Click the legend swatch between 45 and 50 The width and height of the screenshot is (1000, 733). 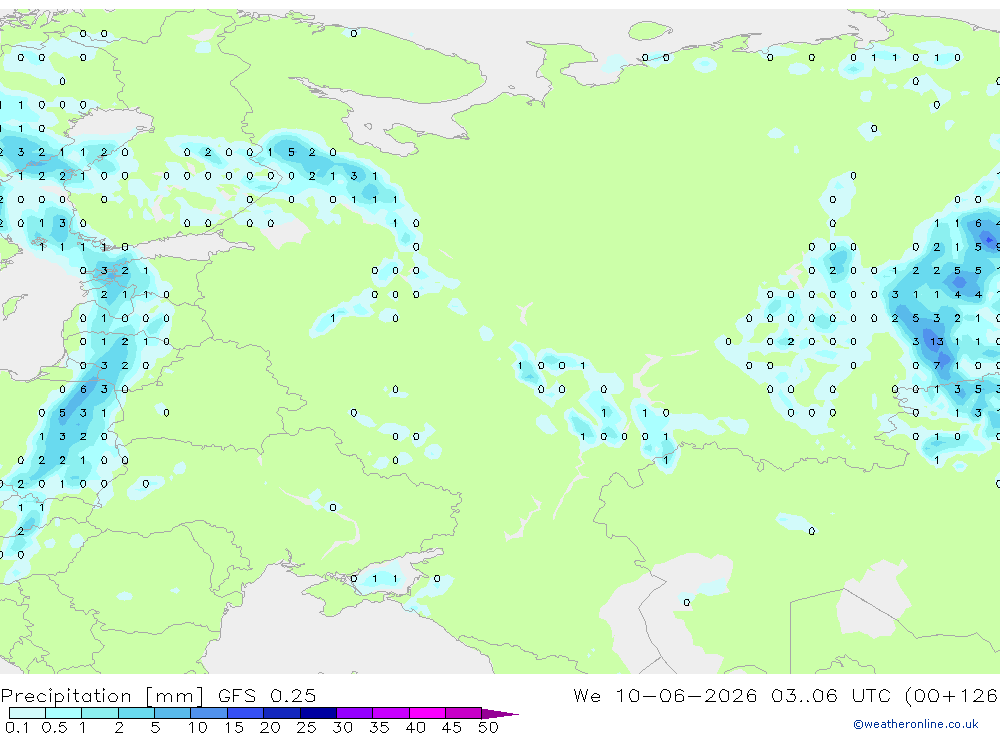[x=463, y=713]
